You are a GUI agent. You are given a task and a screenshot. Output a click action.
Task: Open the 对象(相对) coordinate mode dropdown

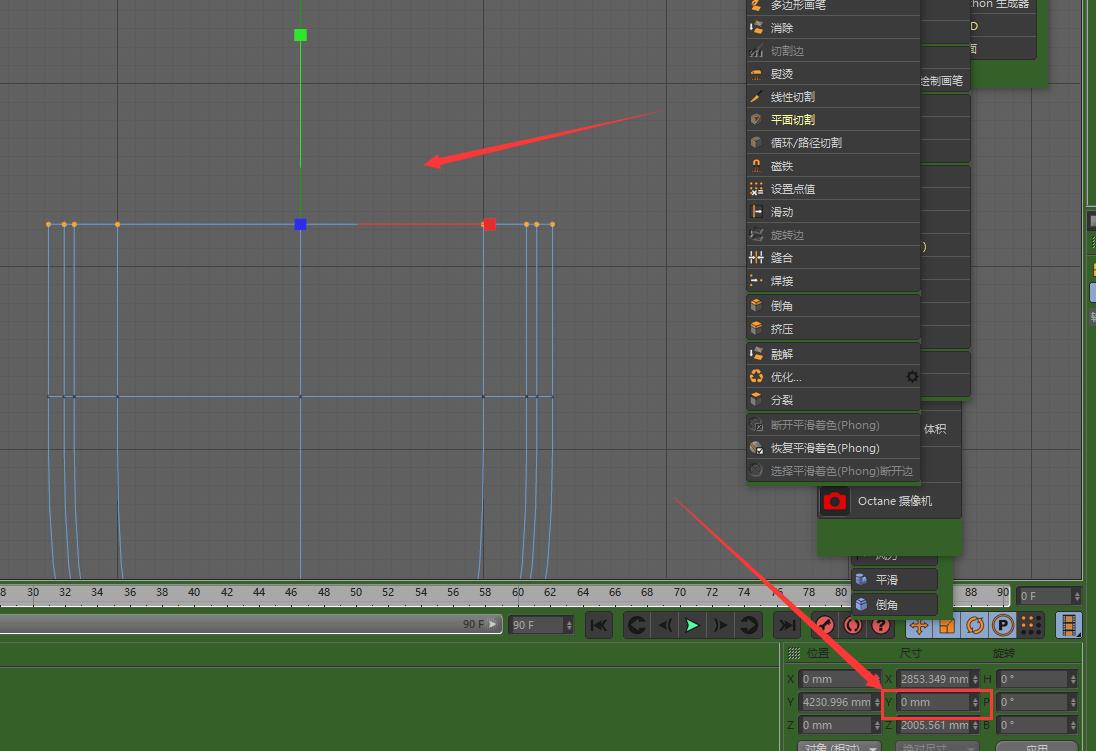click(x=838, y=746)
